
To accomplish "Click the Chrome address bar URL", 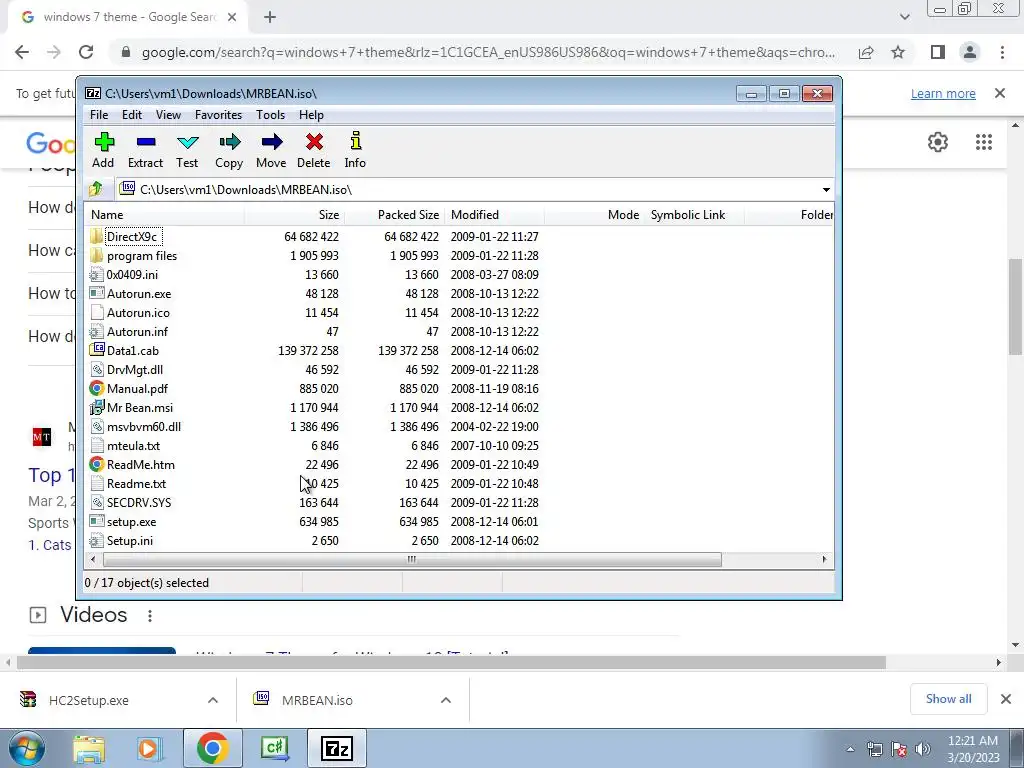I will [488, 52].
